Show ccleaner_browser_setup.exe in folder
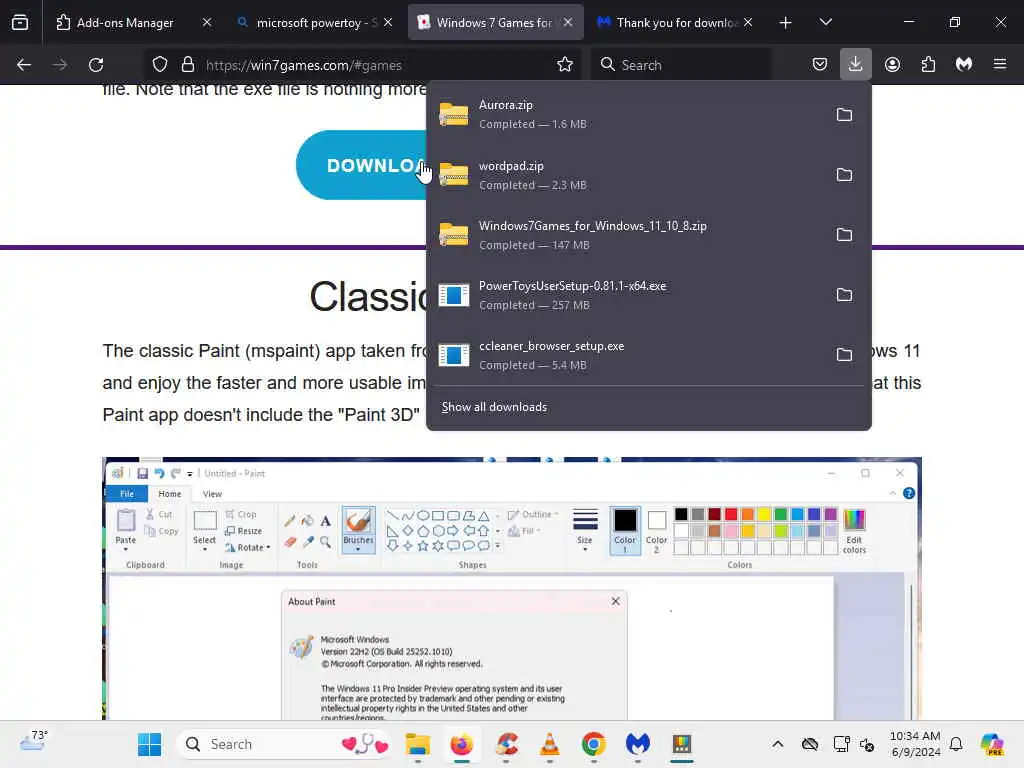 pos(844,355)
